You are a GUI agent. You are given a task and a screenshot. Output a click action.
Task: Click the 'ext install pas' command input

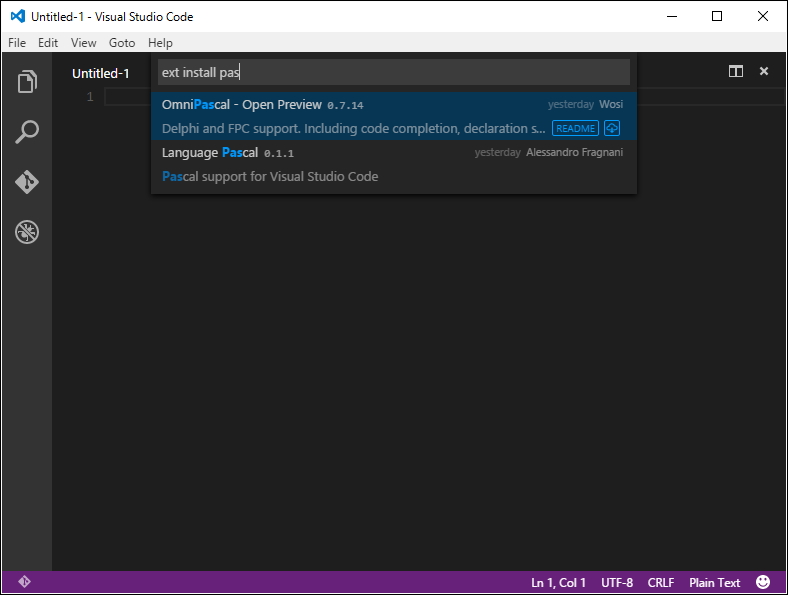[x=394, y=72]
